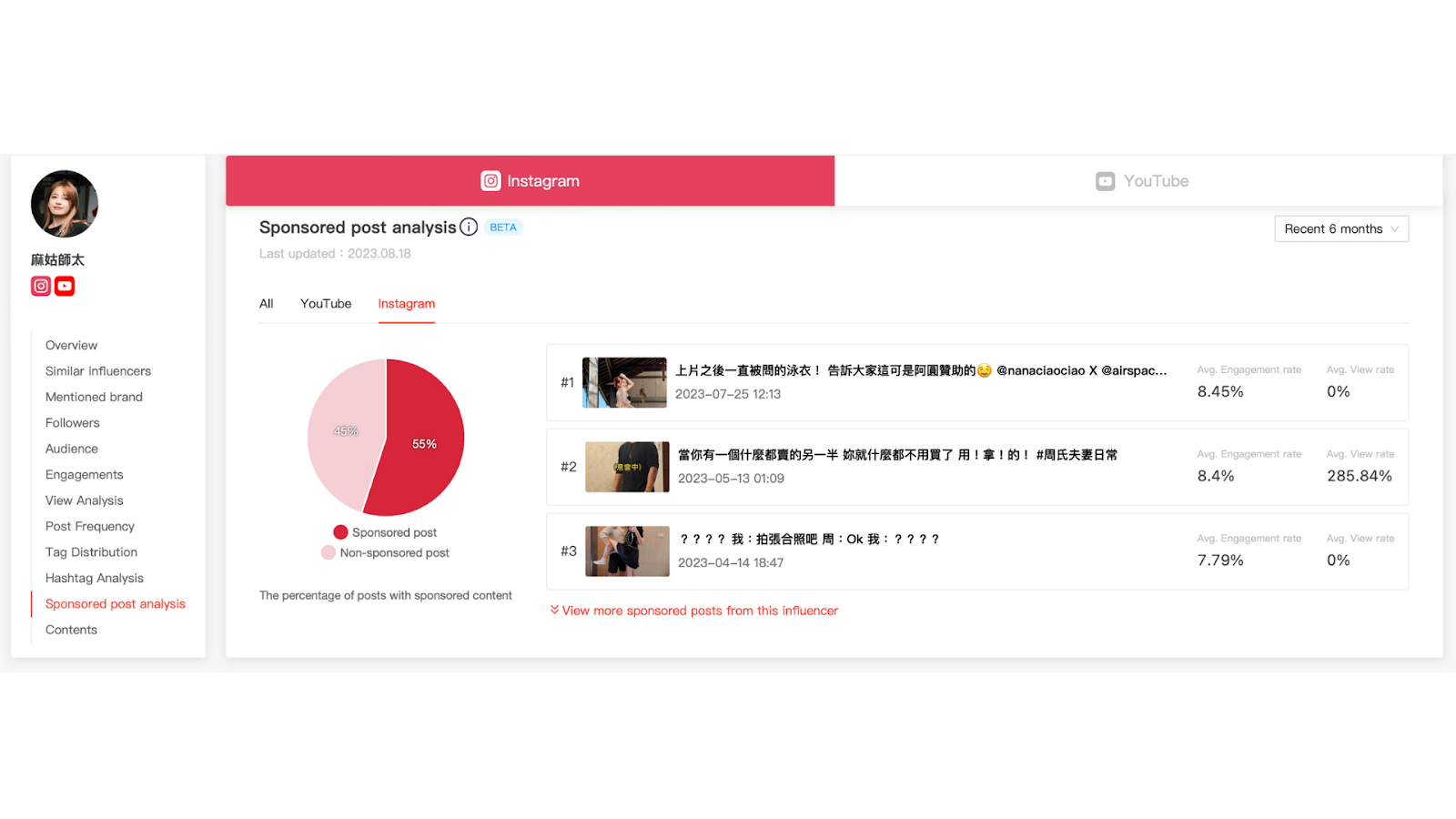Click the YouTube icon under the influencer name
The width and height of the screenshot is (1456, 819).
[x=65, y=286]
